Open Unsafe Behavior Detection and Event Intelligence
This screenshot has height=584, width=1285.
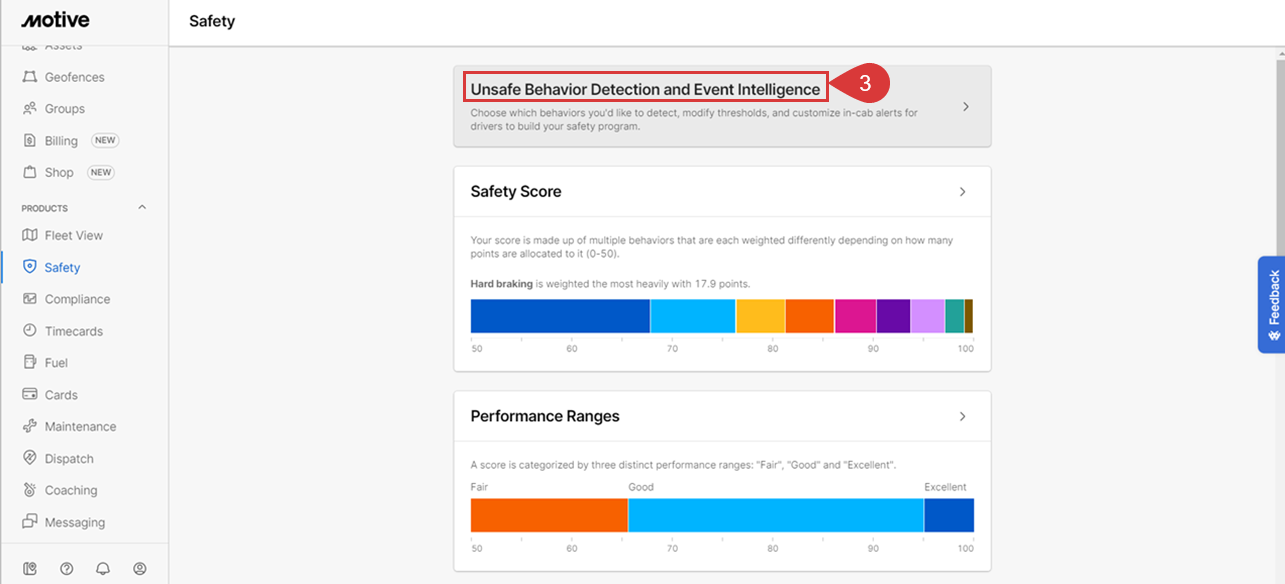[x=645, y=90]
